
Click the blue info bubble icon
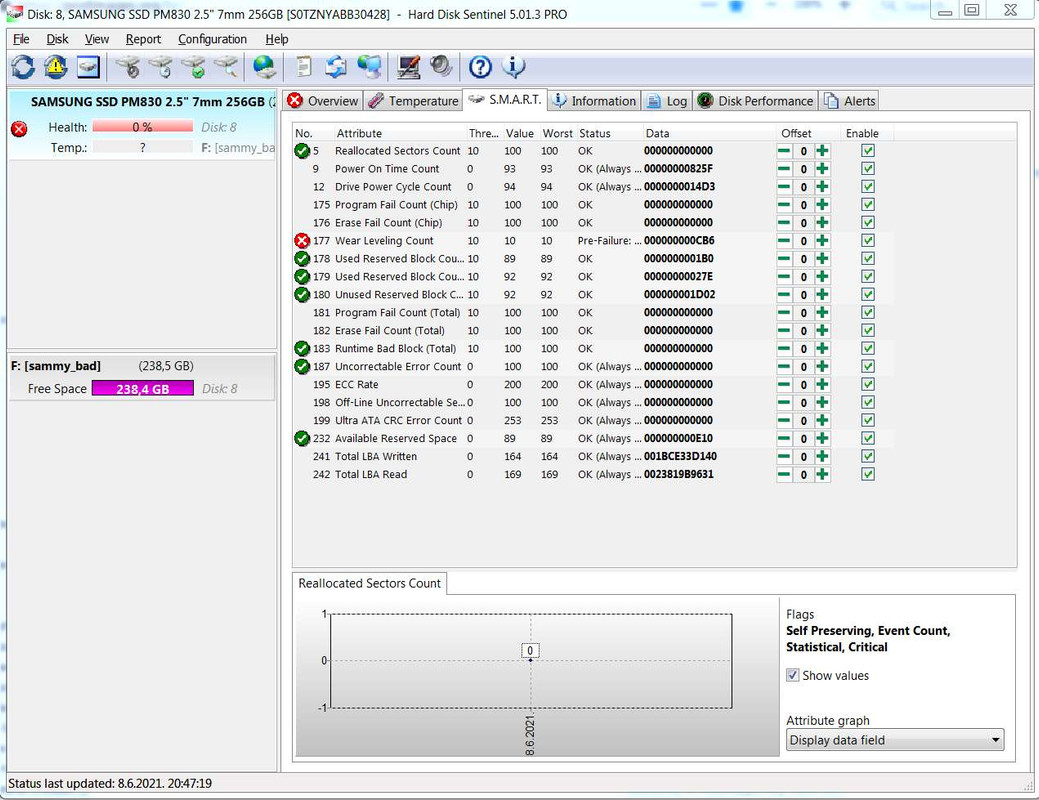[x=514, y=66]
